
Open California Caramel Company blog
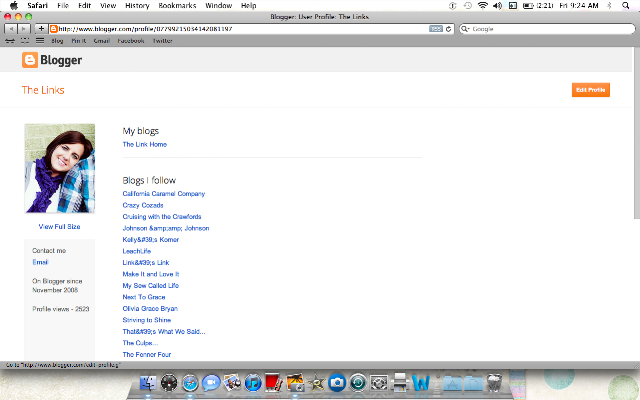(x=164, y=194)
